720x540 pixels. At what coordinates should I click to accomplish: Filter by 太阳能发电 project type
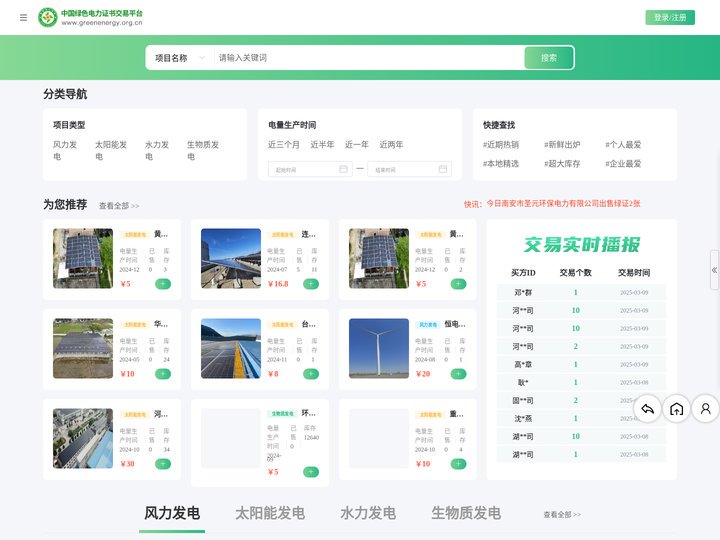point(111,150)
